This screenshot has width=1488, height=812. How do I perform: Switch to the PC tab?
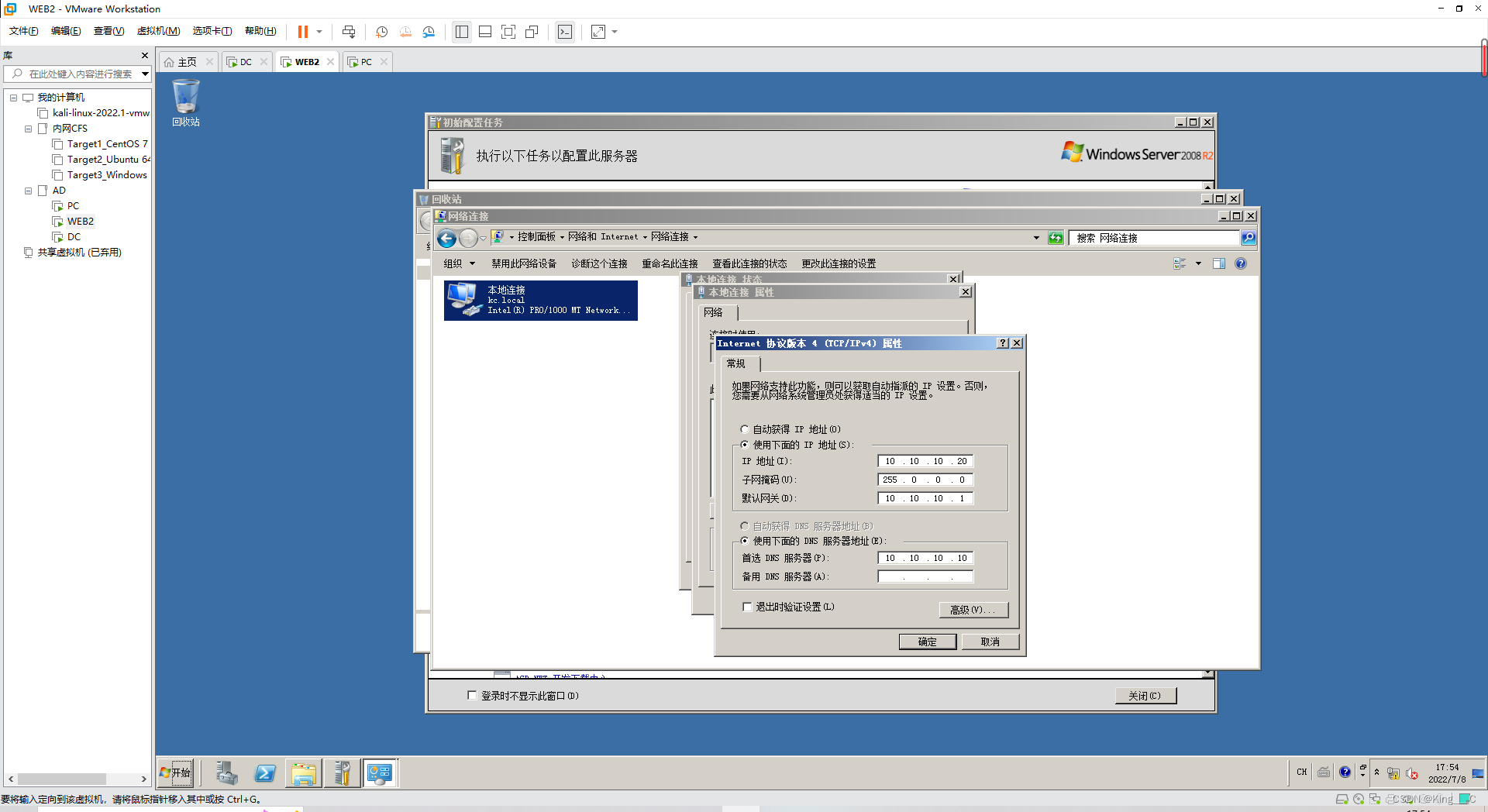(x=366, y=62)
